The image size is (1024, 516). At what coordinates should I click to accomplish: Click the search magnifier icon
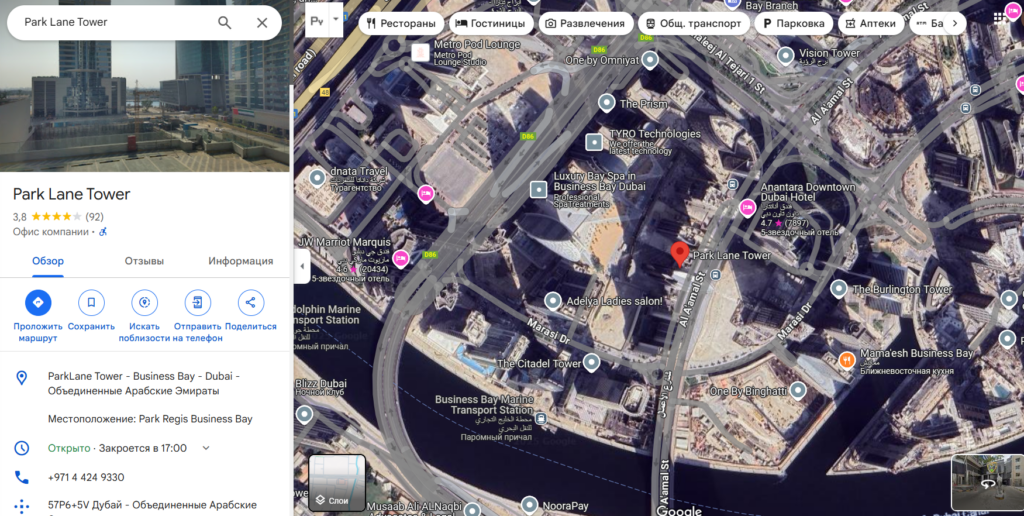[x=224, y=22]
